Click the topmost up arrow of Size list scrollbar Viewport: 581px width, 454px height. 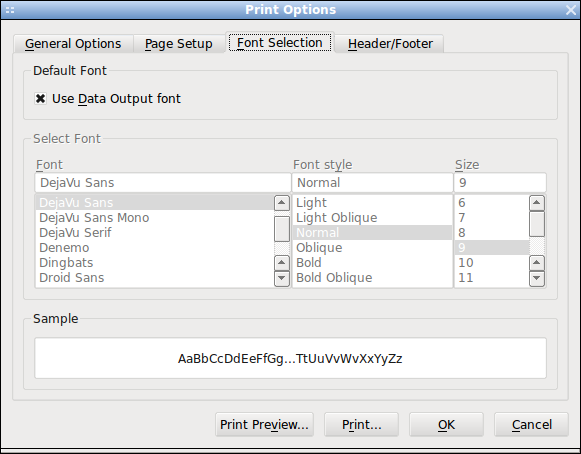537,203
